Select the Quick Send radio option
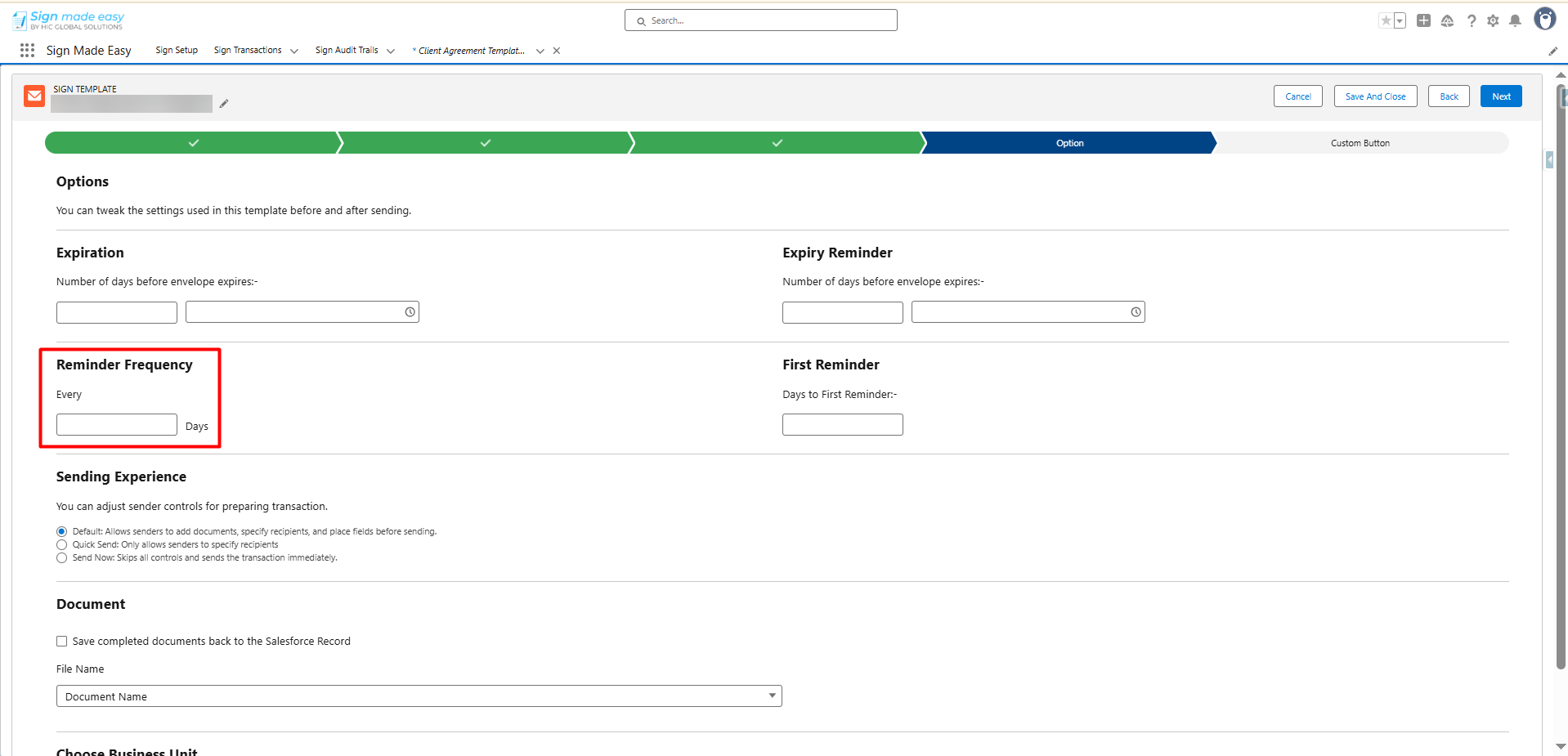This screenshot has height=756, width=1568. (x=61, y=544)
